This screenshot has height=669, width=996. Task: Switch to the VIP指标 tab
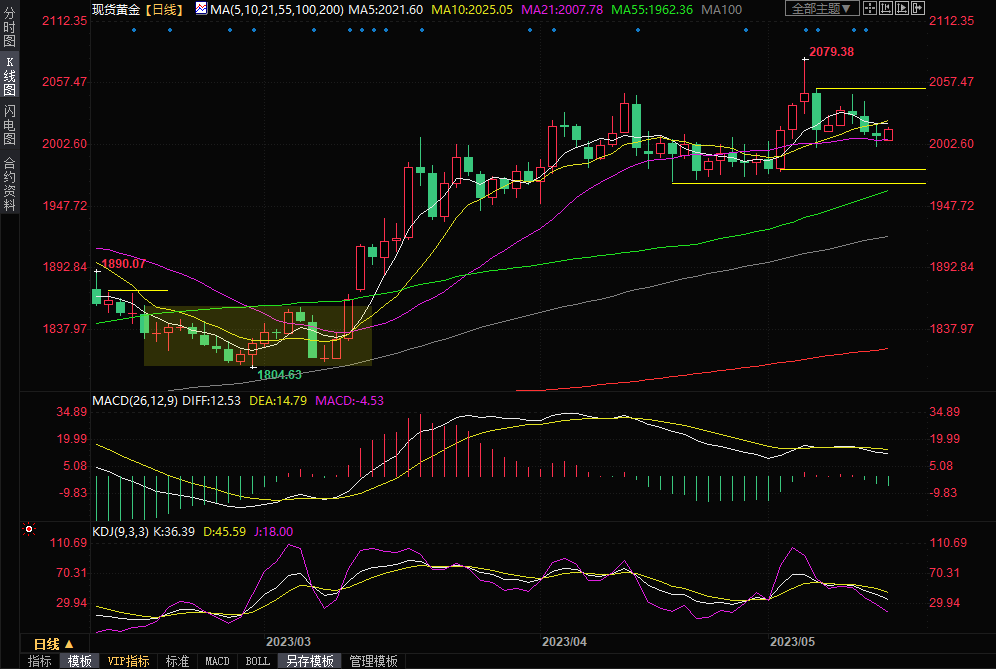[128, 661]
